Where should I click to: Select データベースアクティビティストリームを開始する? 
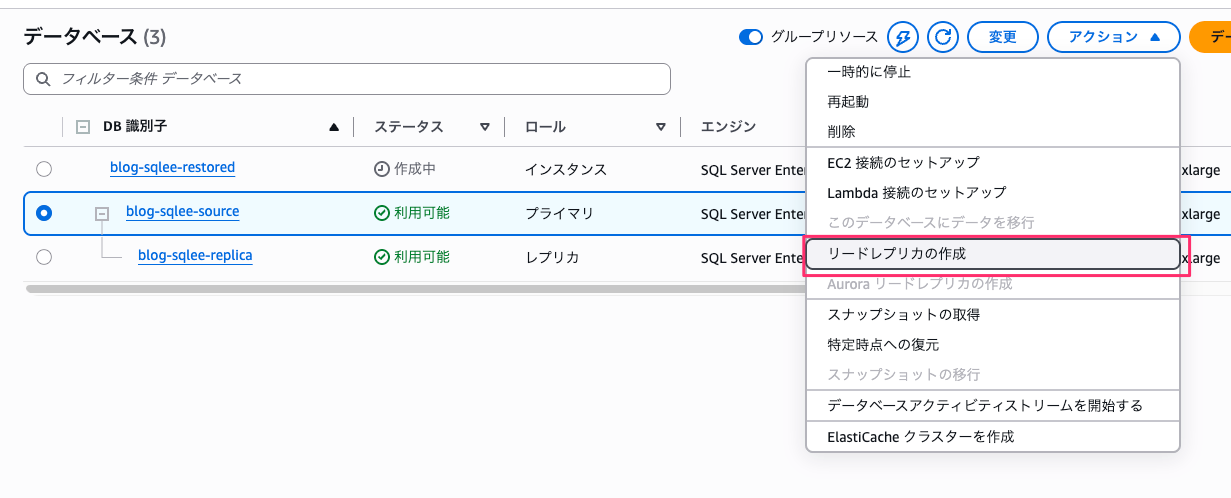tap(993, 405)
